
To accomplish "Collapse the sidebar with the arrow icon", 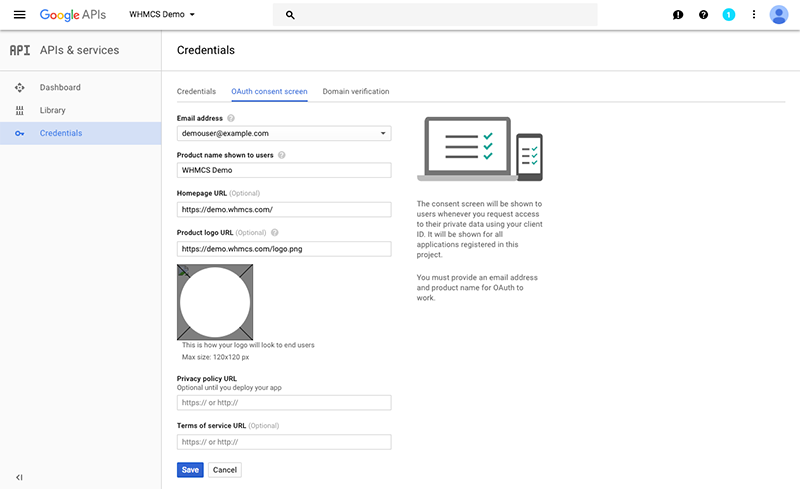I will (x=19, y=477).
